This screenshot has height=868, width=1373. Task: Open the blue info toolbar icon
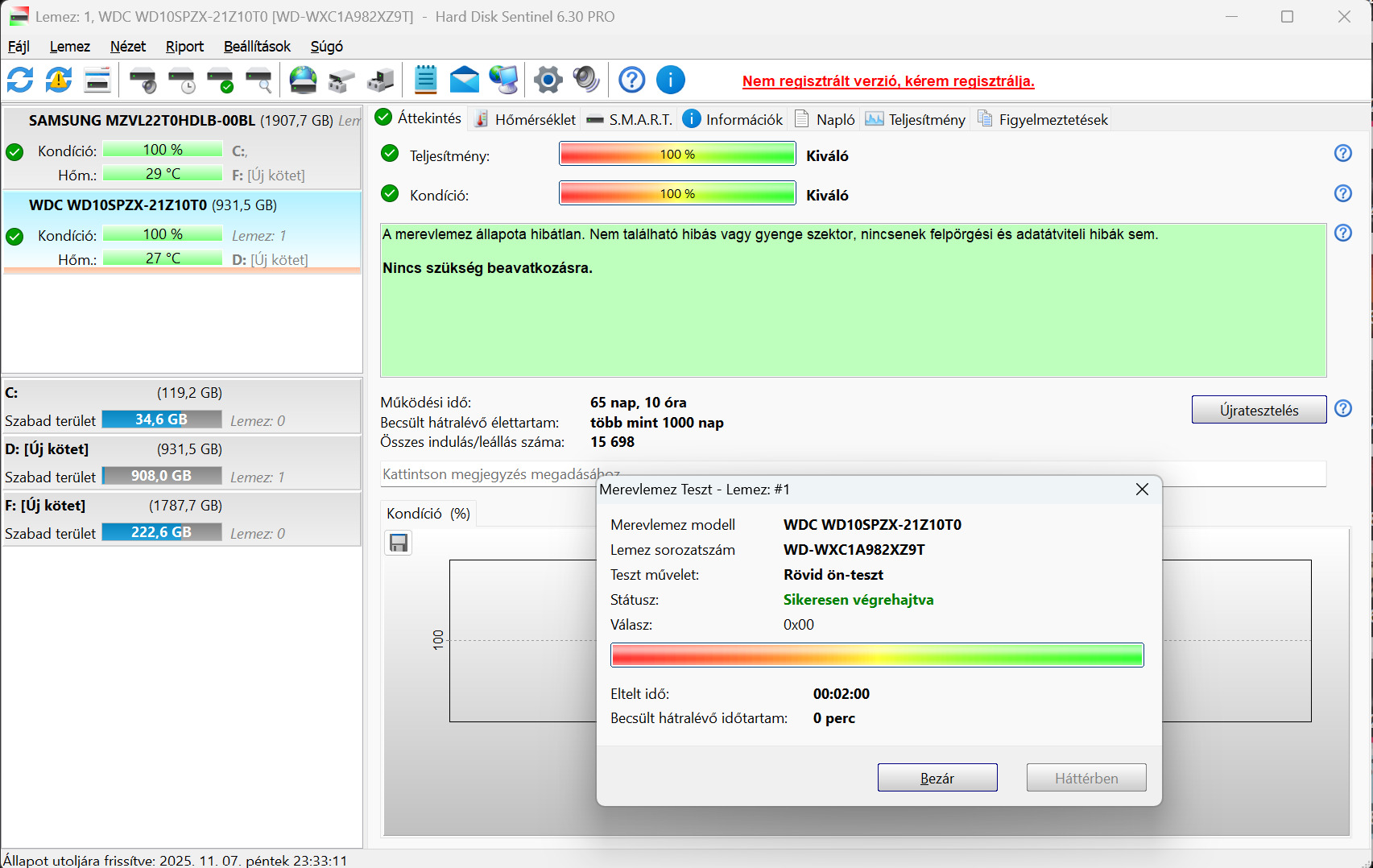point(671,80)
